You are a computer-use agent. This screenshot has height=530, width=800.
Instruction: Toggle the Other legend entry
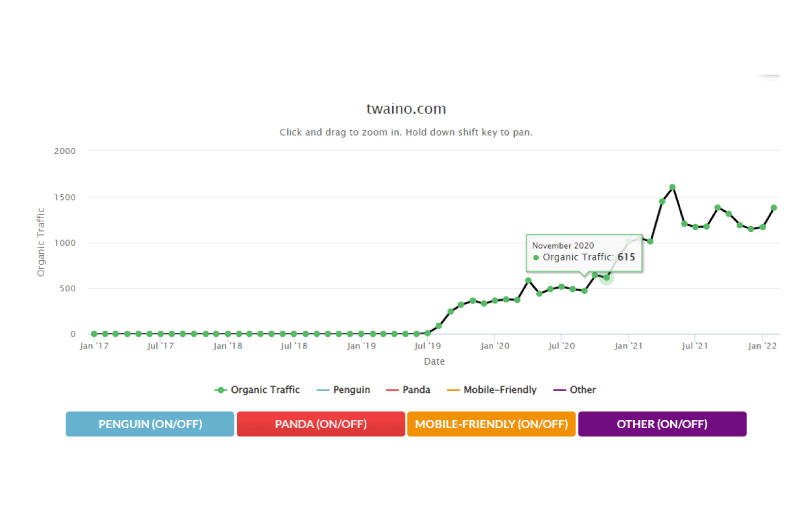click(x=574, y=390)
